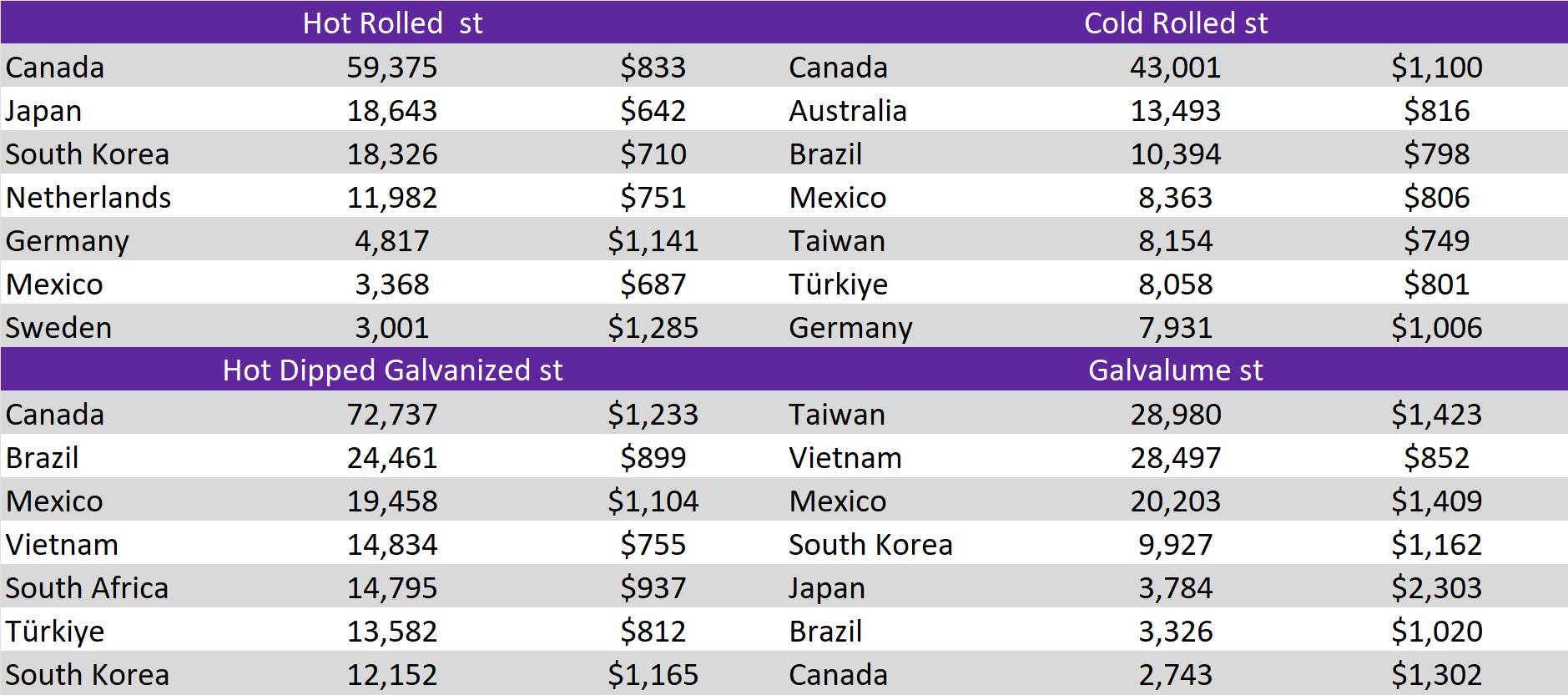The height and width of the screenshot is (695, 1568).
Task: Select the Hot Dipped Galvanized st header
Action: (x=392, y=370)
